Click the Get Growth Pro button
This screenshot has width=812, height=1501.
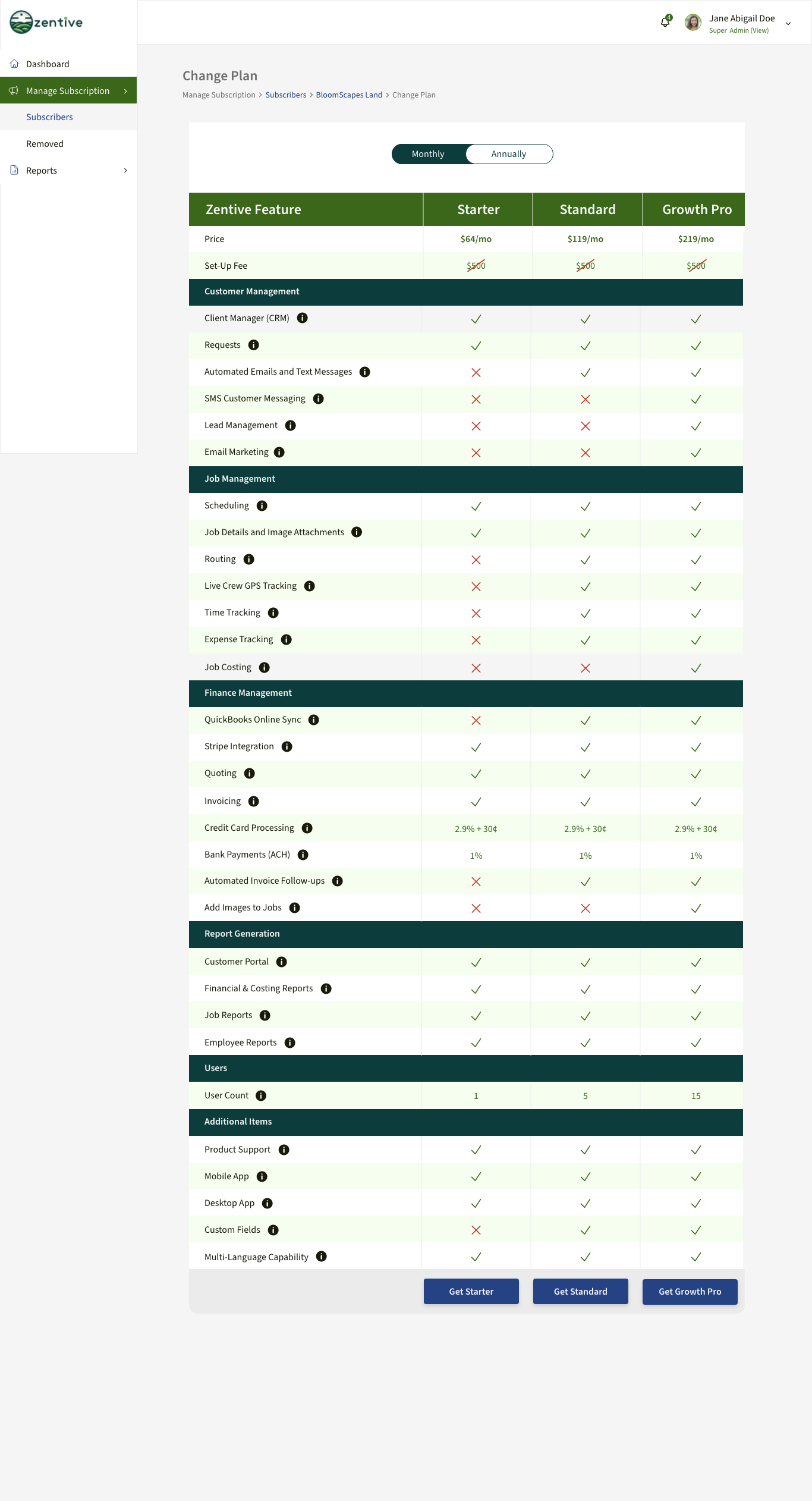690,1292
